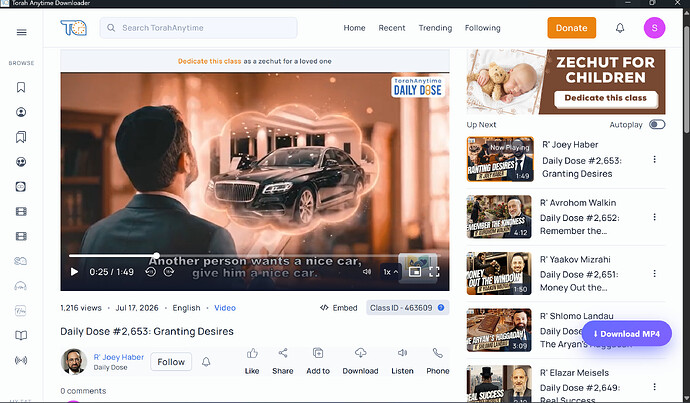This screenshot has width=690, height=403.
Task: Click the video progress bar
Action: [x=254, y=255]
